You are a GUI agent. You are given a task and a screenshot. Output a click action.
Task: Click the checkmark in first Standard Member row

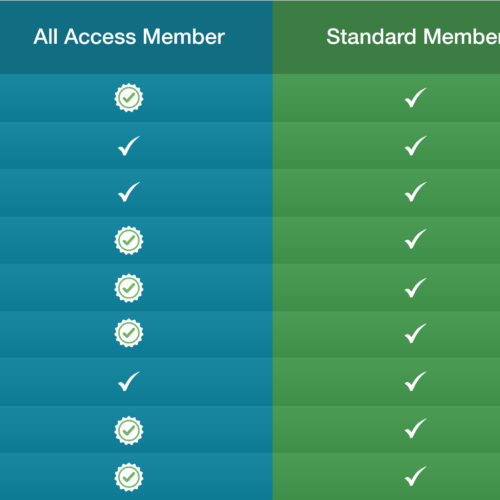coord(415,98)
